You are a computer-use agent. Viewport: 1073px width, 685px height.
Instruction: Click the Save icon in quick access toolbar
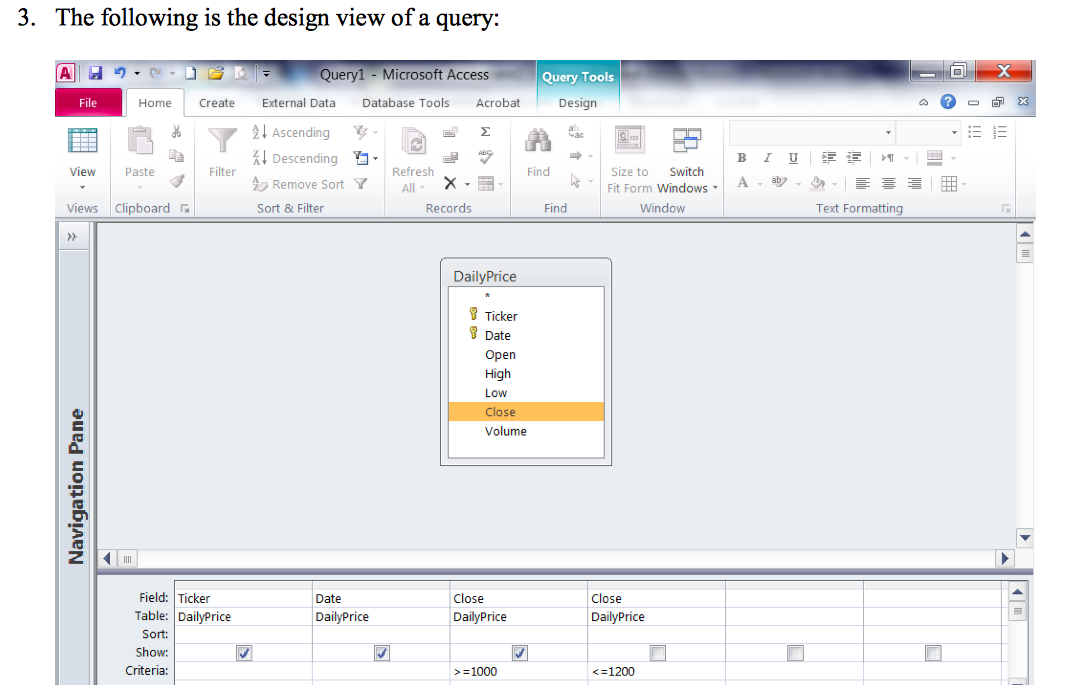click(x=96, y=73)
